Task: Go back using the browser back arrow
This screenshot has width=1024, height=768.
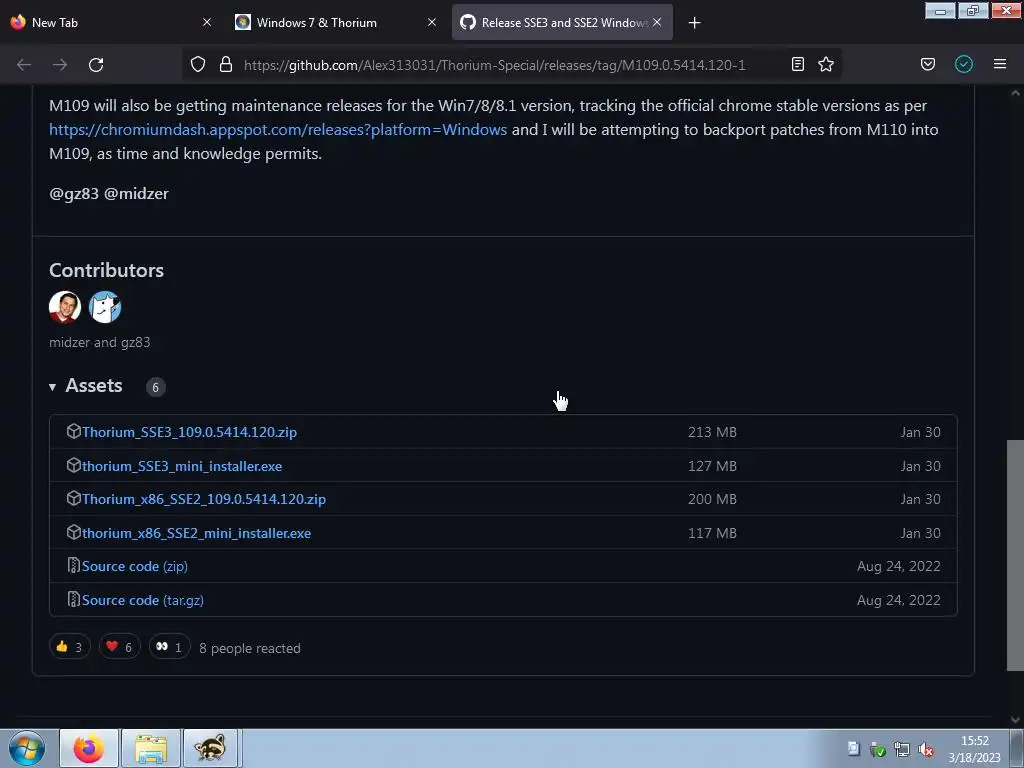Action: point(24,65)
